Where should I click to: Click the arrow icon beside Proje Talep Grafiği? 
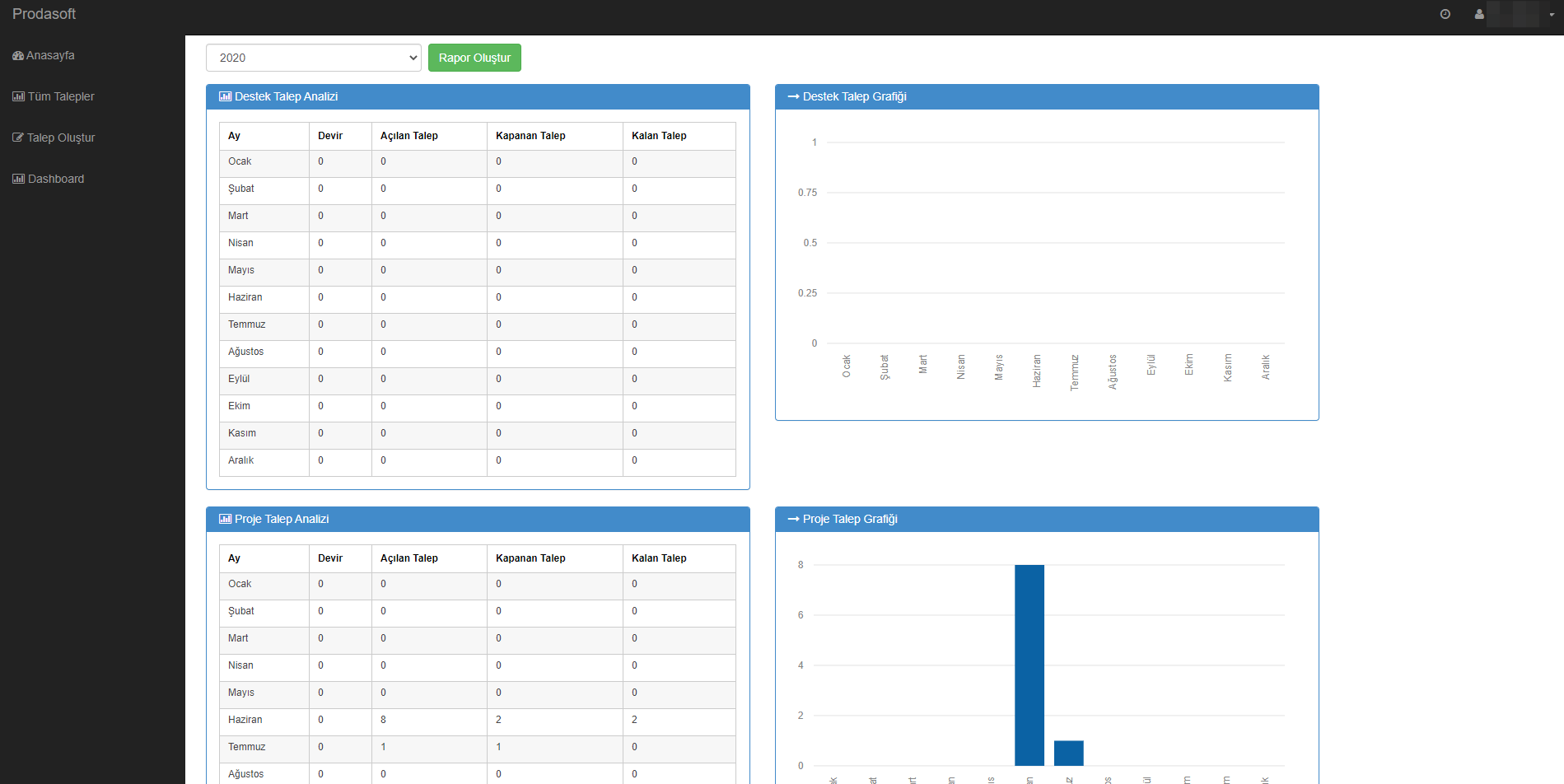pos(794,519)
